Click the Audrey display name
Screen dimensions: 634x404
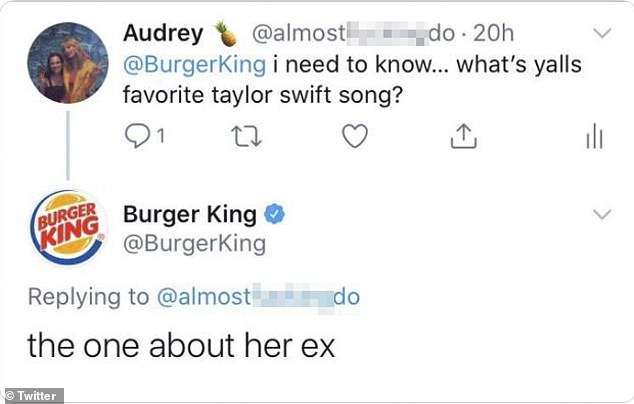(161, 35)
